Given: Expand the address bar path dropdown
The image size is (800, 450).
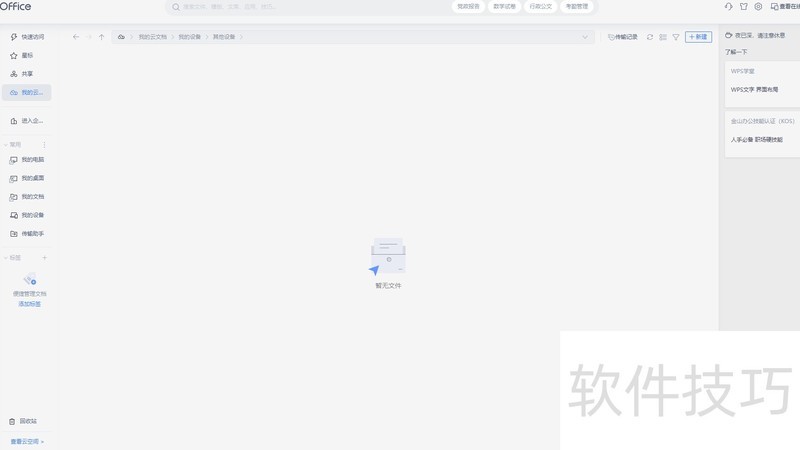Looking at the screenshot, I should click(x=585, y=37).
